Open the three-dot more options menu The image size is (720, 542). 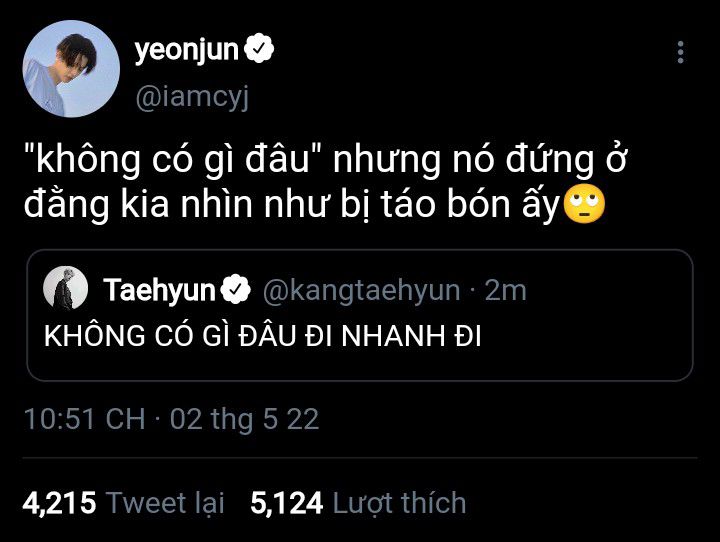tap(681, 52)
